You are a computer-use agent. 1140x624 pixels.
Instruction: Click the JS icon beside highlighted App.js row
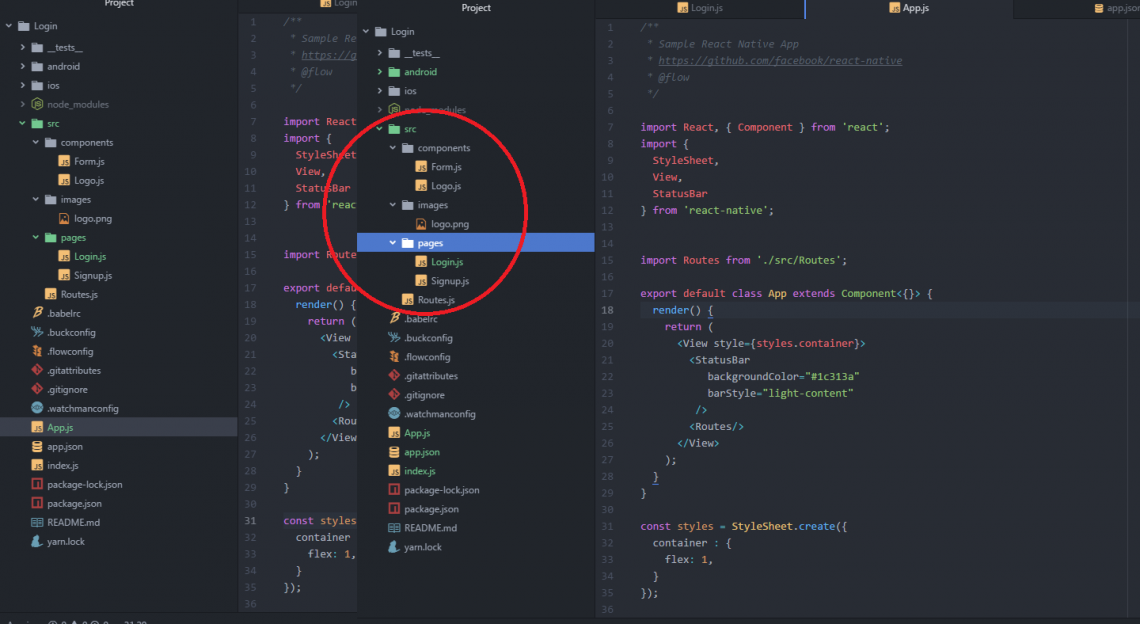pyautogui.click(x=37, y=428)
